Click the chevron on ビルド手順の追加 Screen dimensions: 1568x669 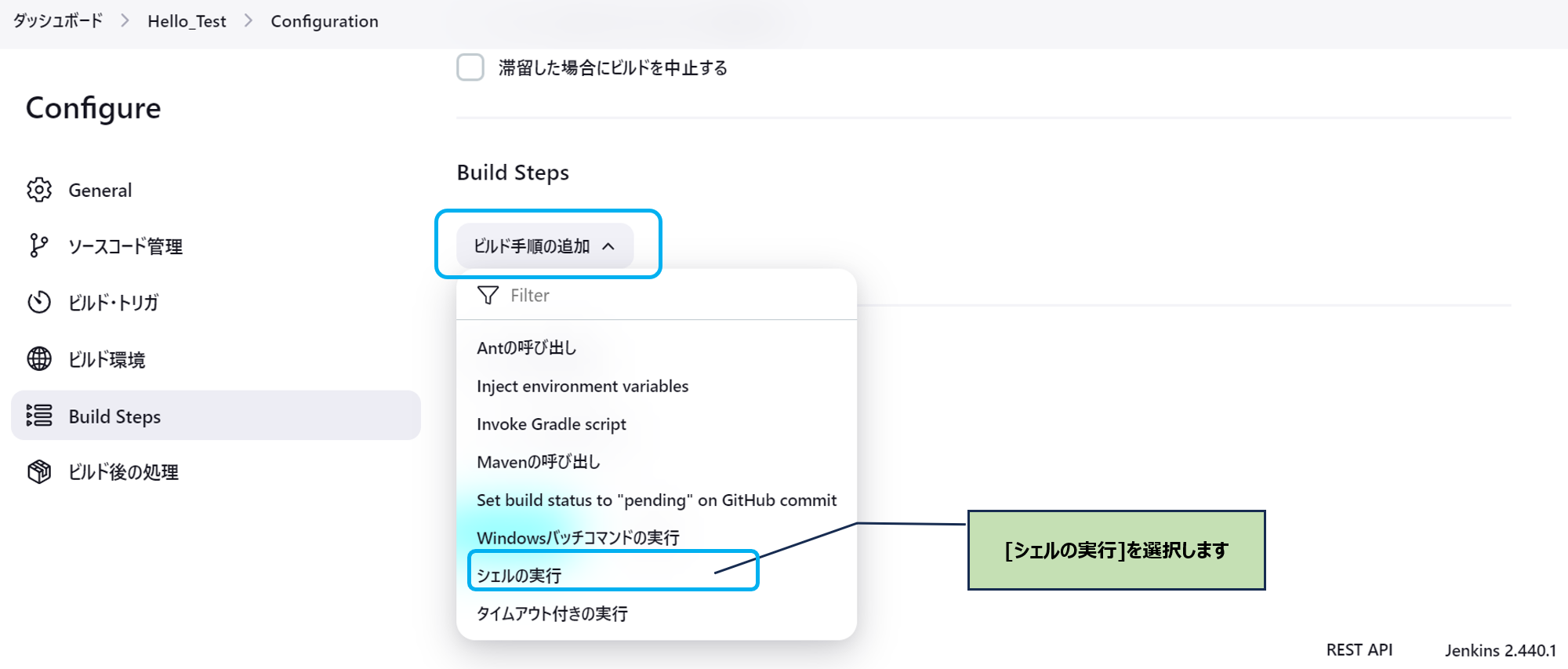[608, 246]
